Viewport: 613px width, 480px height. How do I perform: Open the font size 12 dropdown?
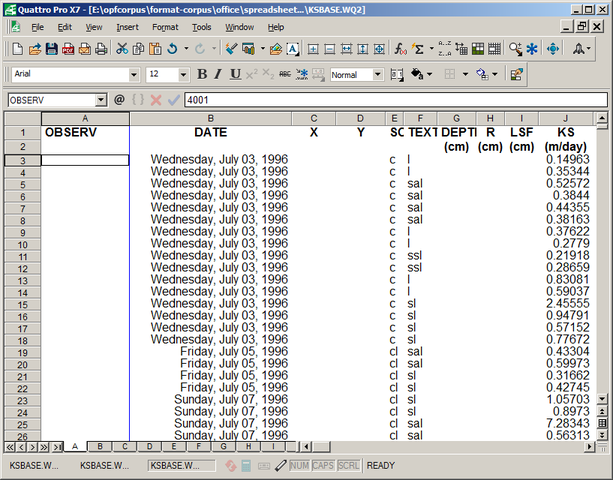(183, 74)
